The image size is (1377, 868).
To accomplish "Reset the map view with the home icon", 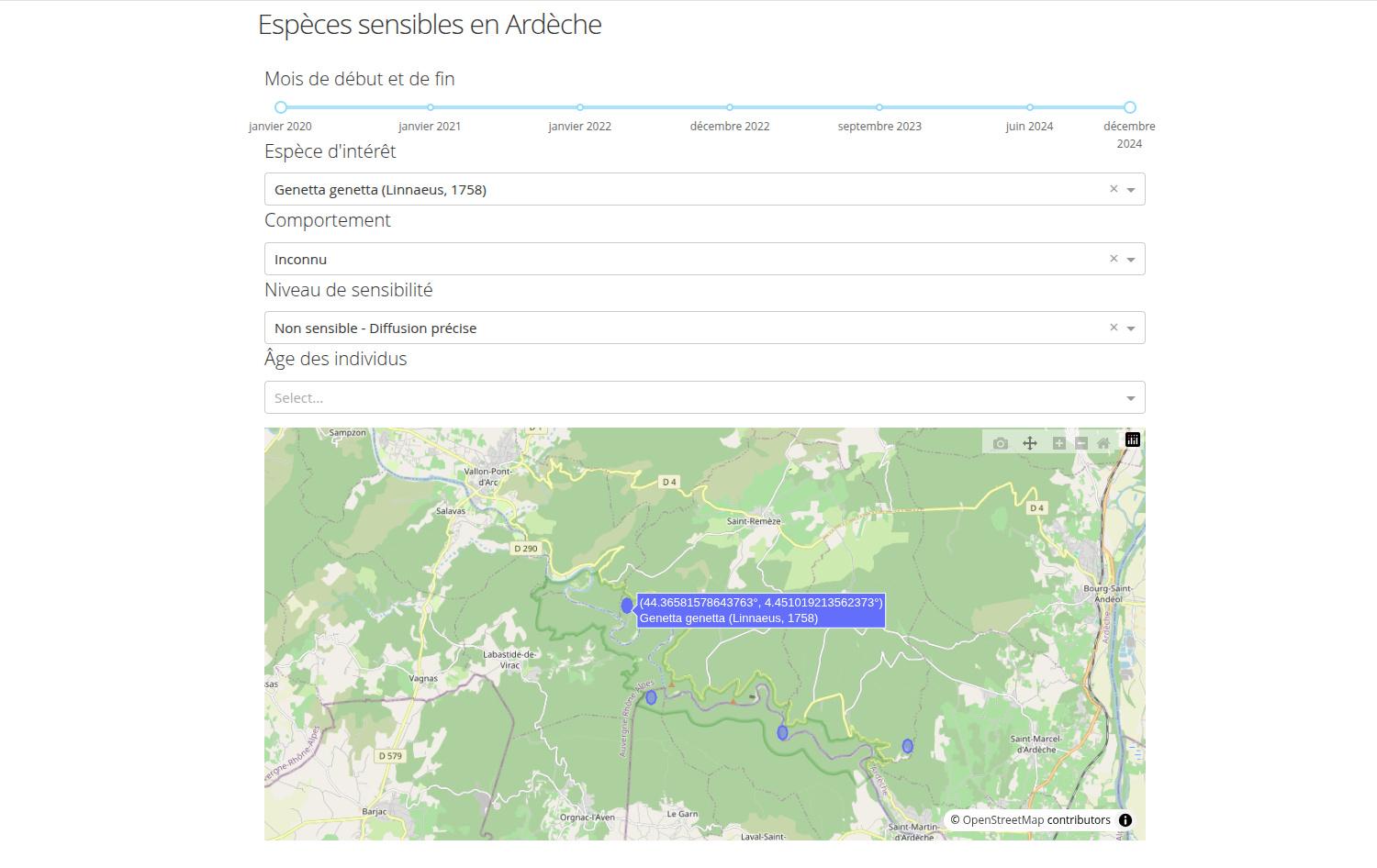I will (x=1103, y=441).
